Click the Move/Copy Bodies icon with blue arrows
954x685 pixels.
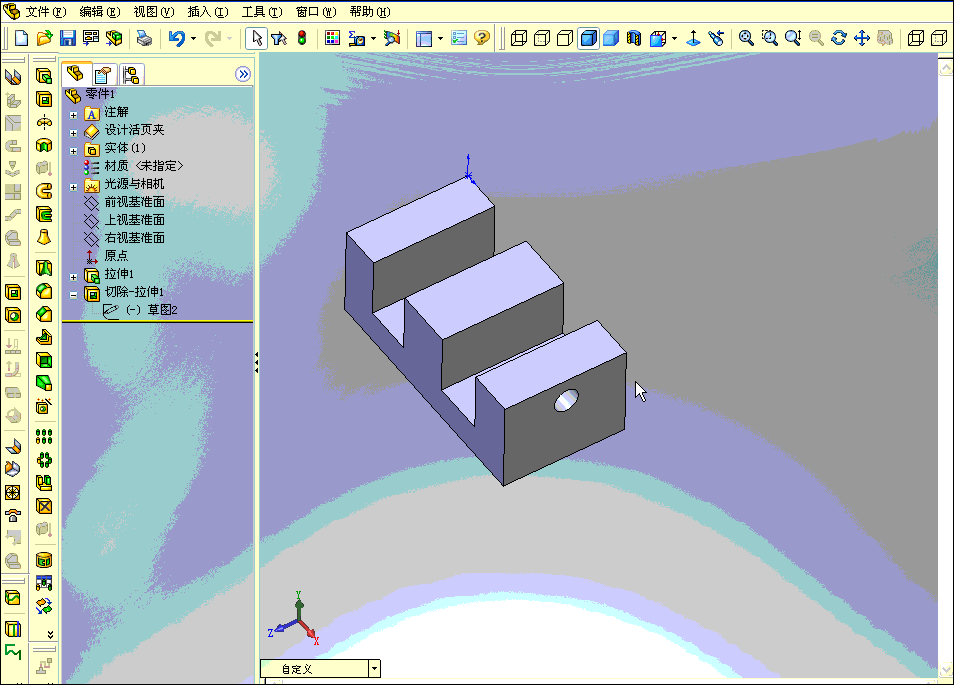pyautogui.click(x=44, y=607)
